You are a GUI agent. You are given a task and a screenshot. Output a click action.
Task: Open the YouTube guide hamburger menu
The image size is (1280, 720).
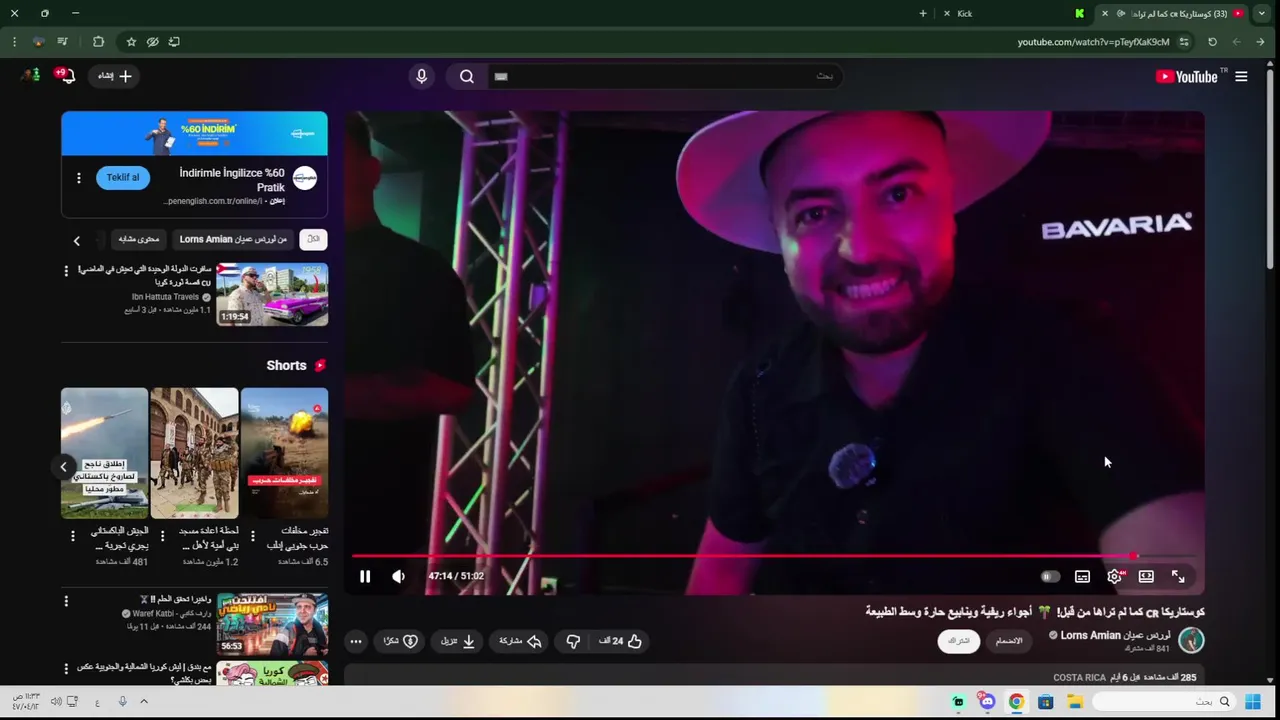coord(1241,76)
